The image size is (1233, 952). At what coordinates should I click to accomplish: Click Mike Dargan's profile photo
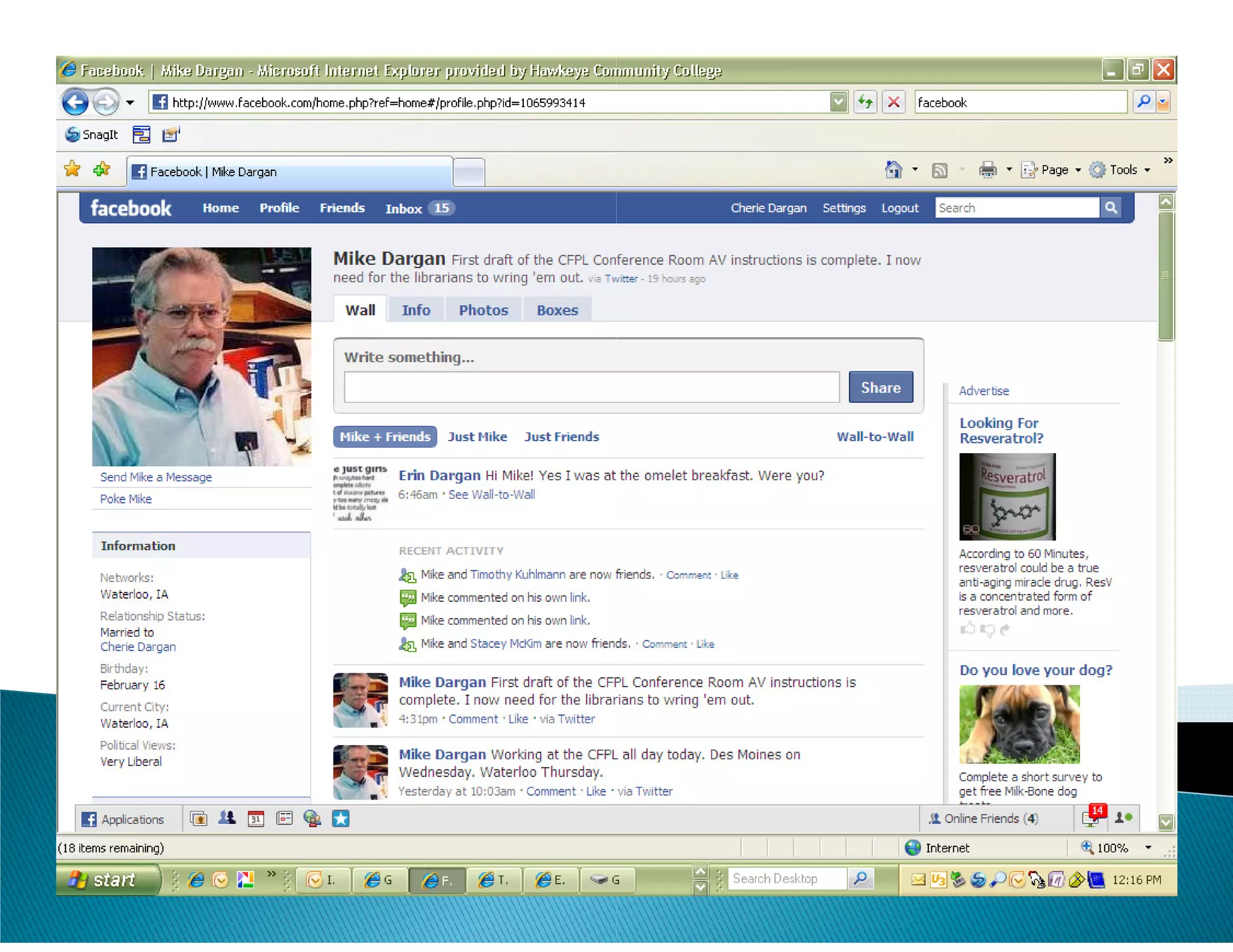pos(202,356)
